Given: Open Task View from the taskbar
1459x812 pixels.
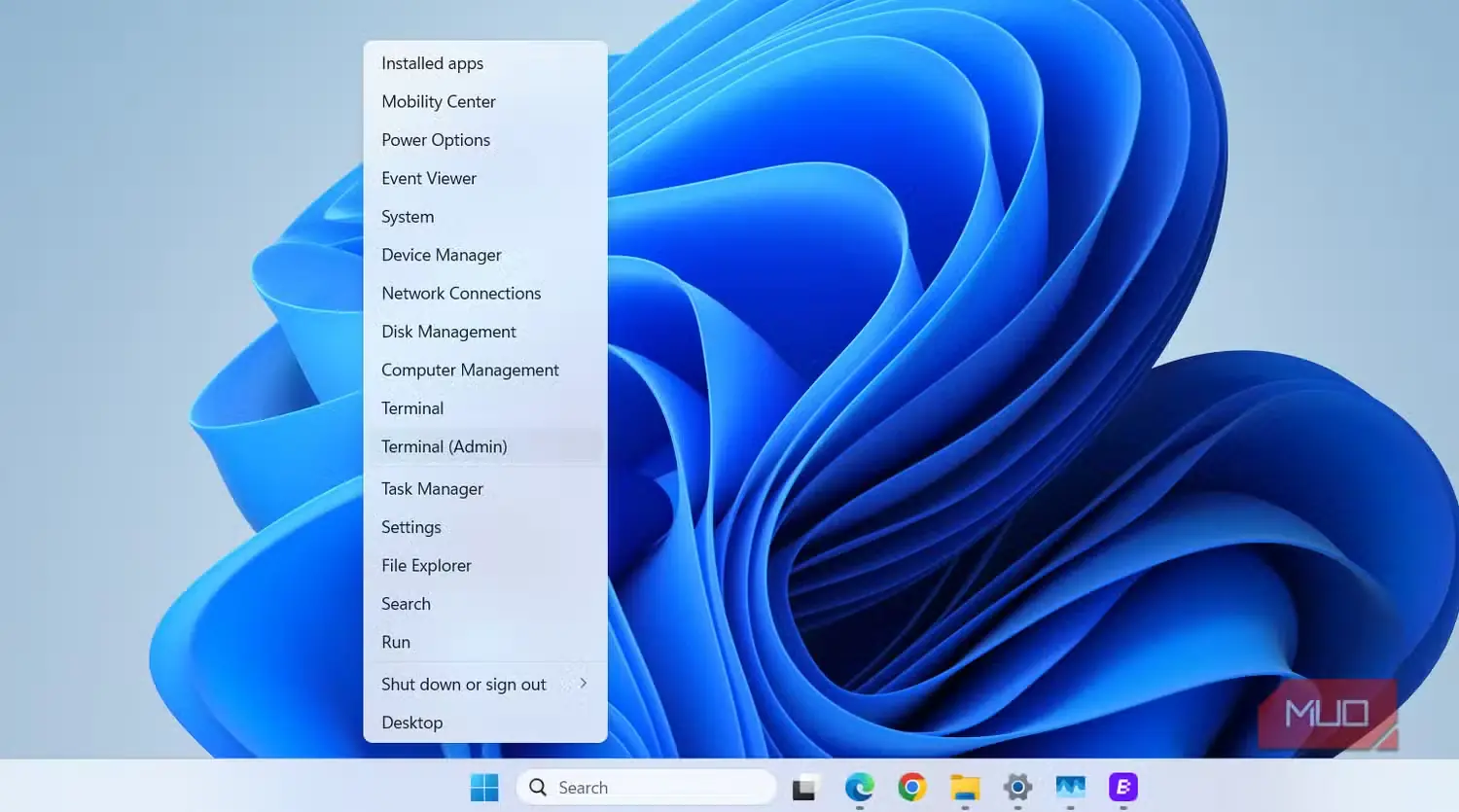Looking at the screenshot, I should coord(803,788).
